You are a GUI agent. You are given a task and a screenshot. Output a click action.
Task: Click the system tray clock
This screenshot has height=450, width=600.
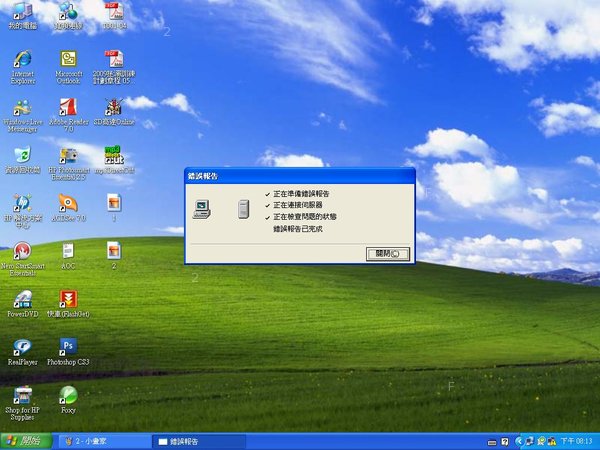pyautogui.click(x=577, y=442)
